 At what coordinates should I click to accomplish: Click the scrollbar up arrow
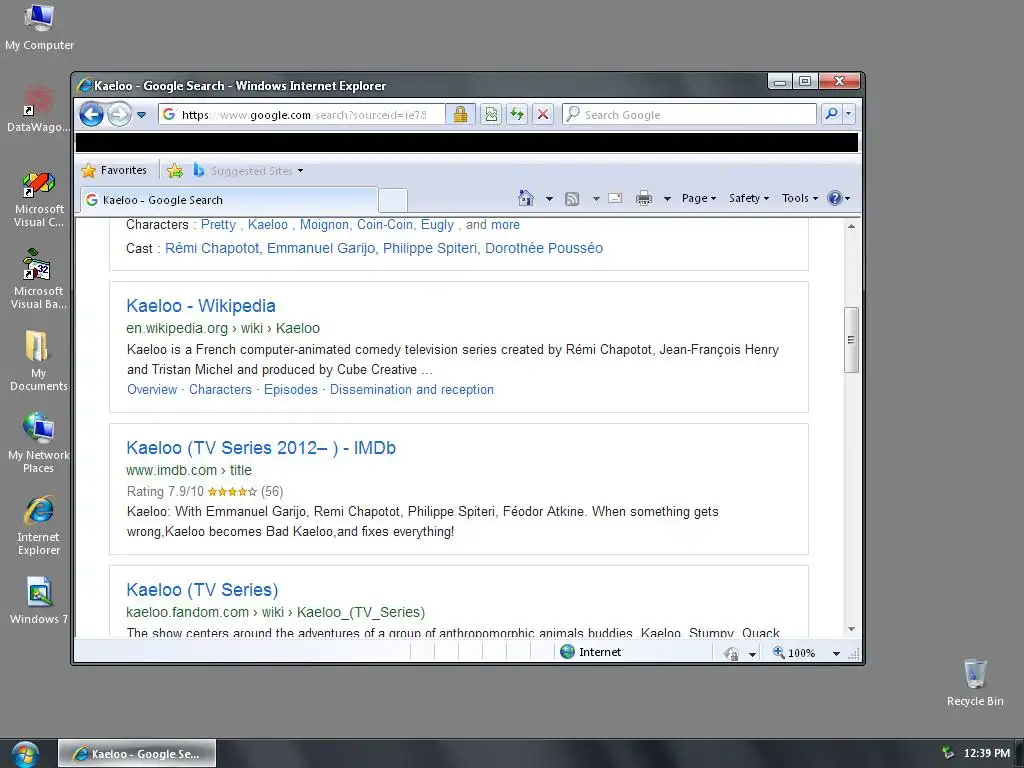[851, 226]
